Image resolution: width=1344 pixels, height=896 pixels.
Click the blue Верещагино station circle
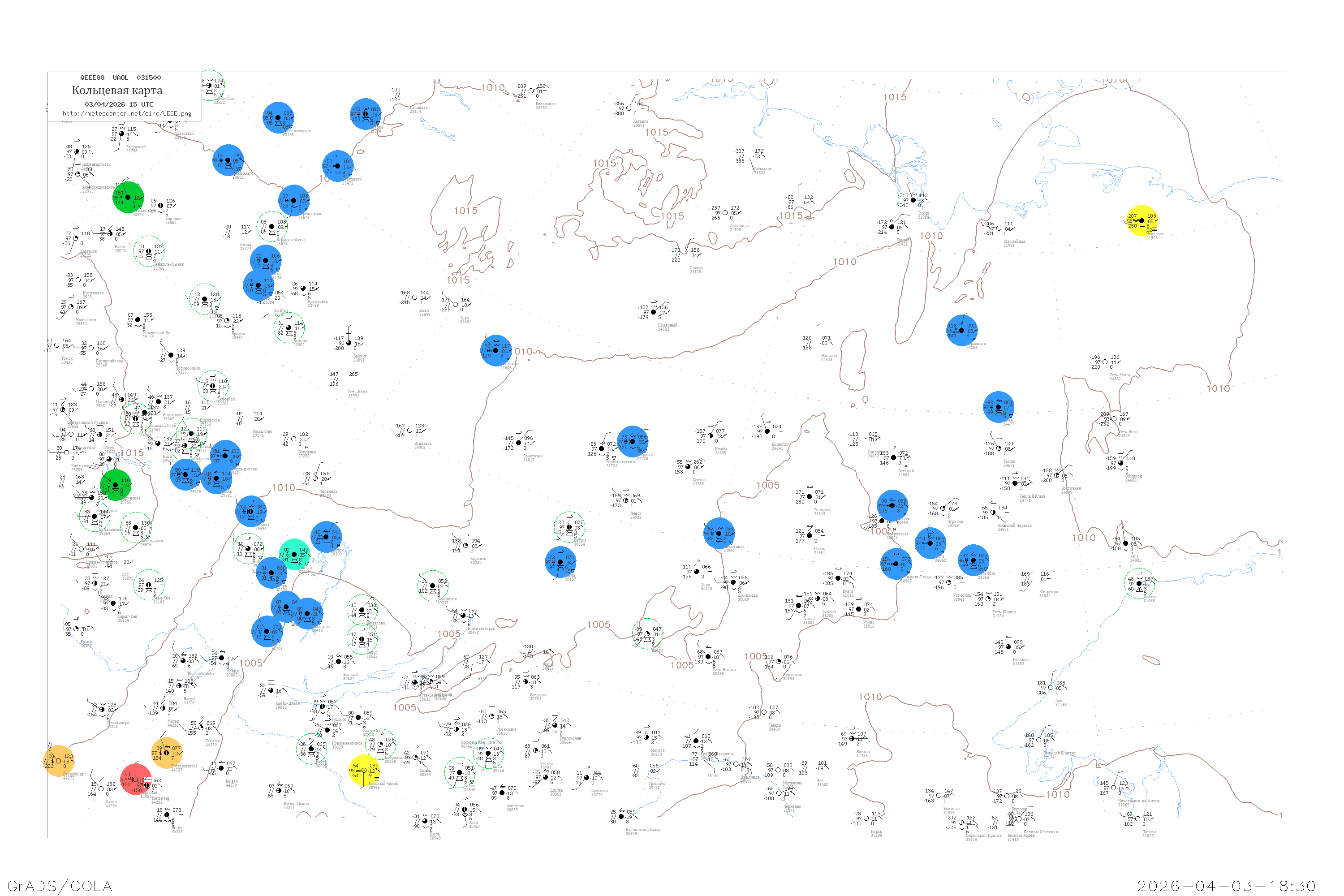(x=294, y=201)
